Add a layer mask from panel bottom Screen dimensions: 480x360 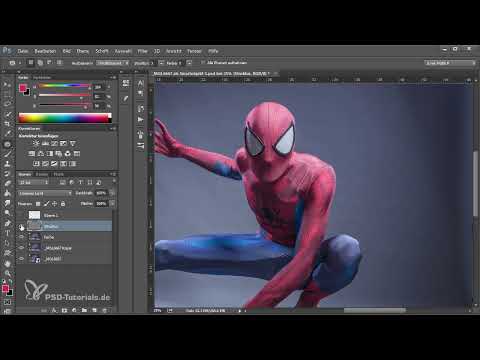pyautogui.click(x=64, y=310)
